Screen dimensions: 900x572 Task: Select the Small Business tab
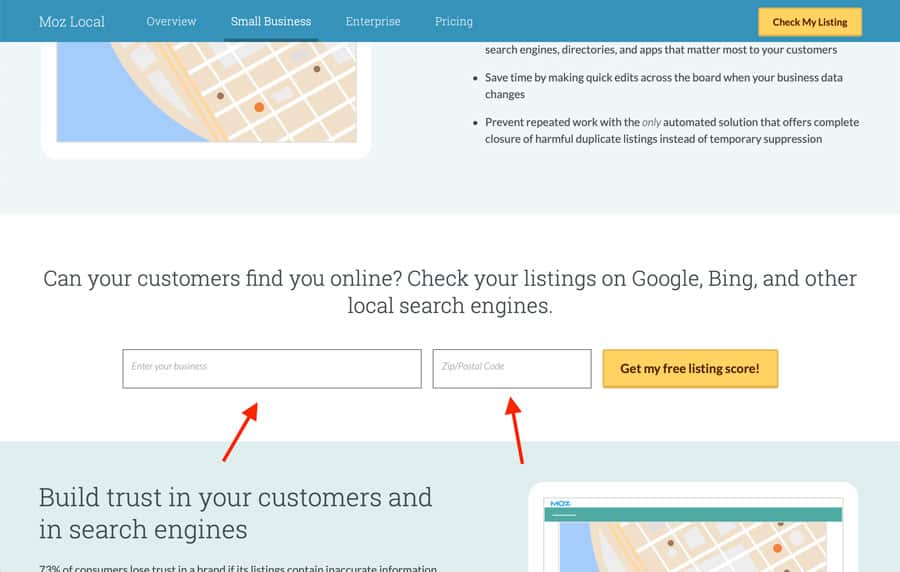(x=270, y=21)
